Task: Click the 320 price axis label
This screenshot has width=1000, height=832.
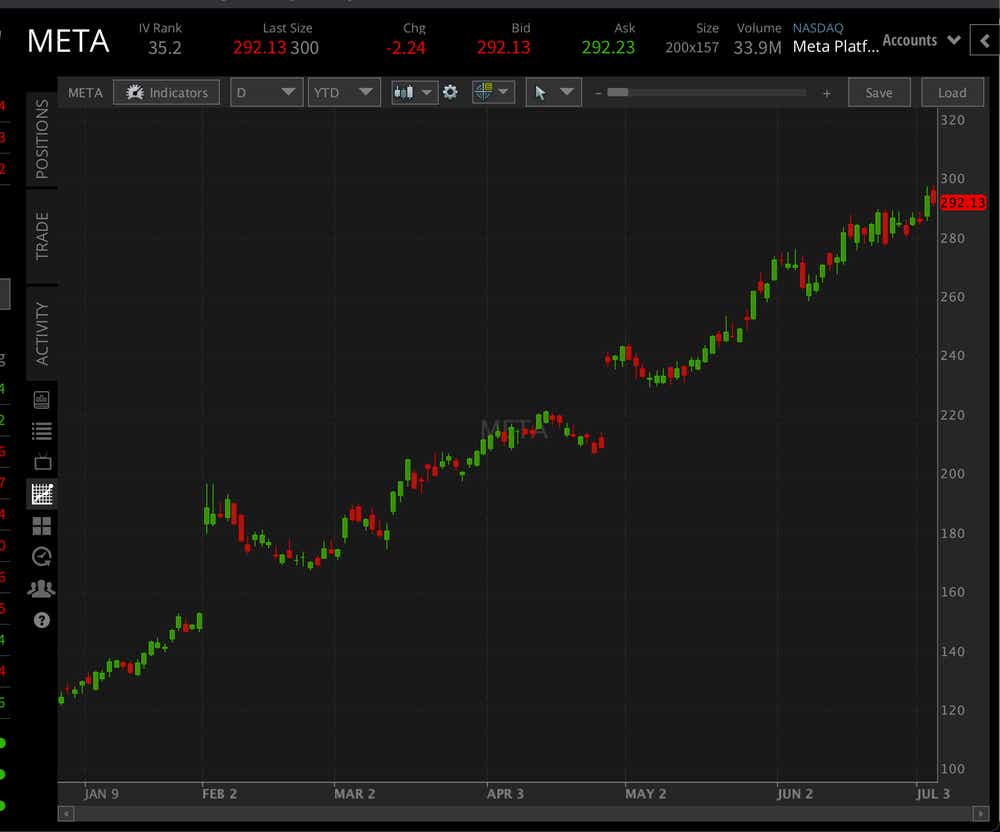Action: click(952, 120)
